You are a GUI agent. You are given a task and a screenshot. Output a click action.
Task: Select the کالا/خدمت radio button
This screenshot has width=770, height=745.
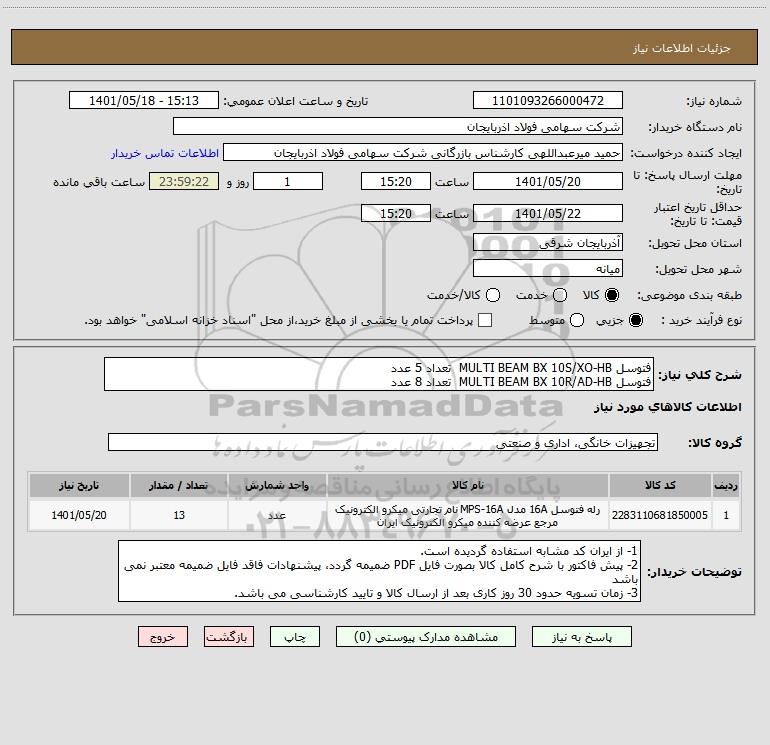(493, 295)
